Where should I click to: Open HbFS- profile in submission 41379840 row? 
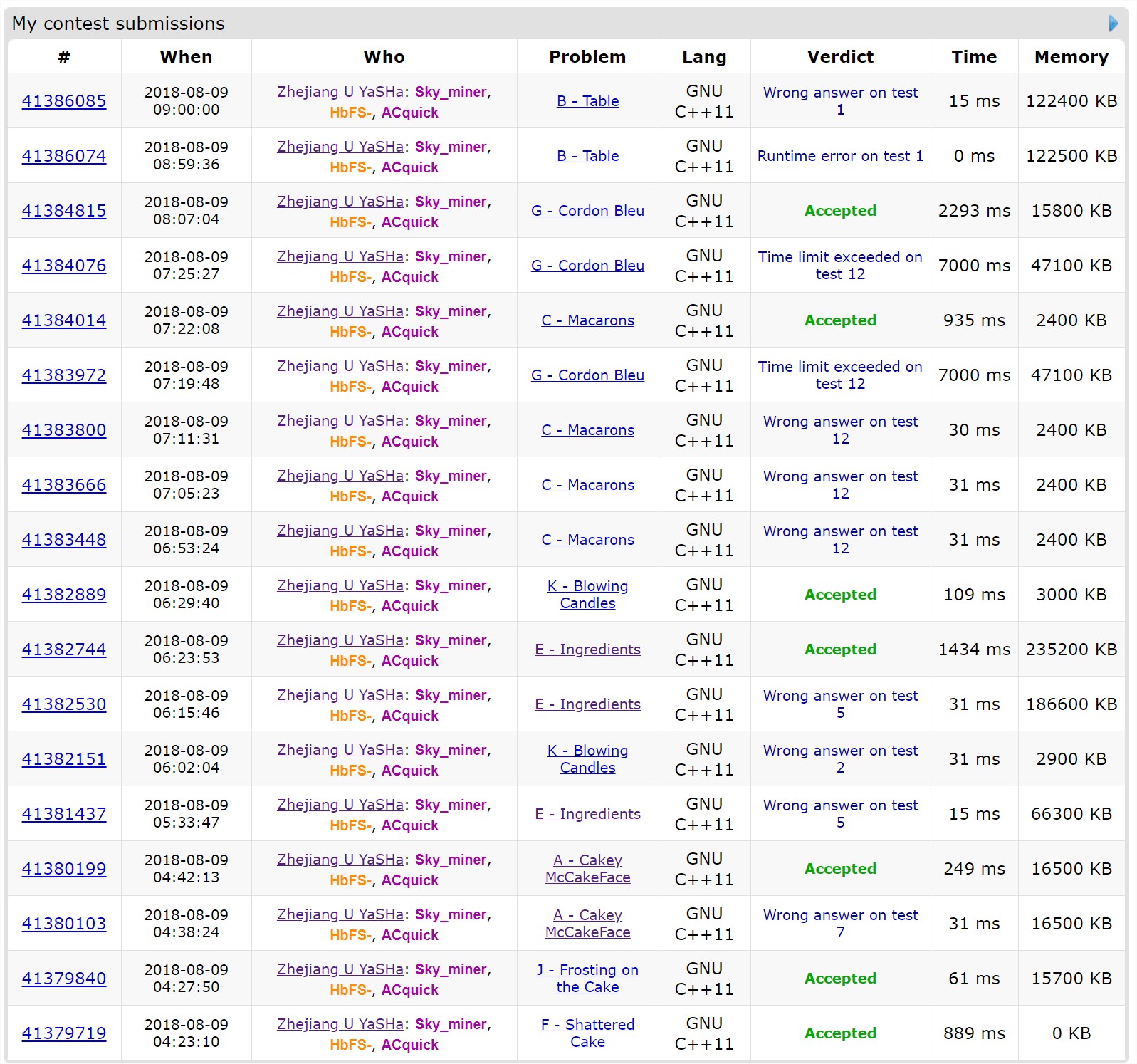[349, 990]
